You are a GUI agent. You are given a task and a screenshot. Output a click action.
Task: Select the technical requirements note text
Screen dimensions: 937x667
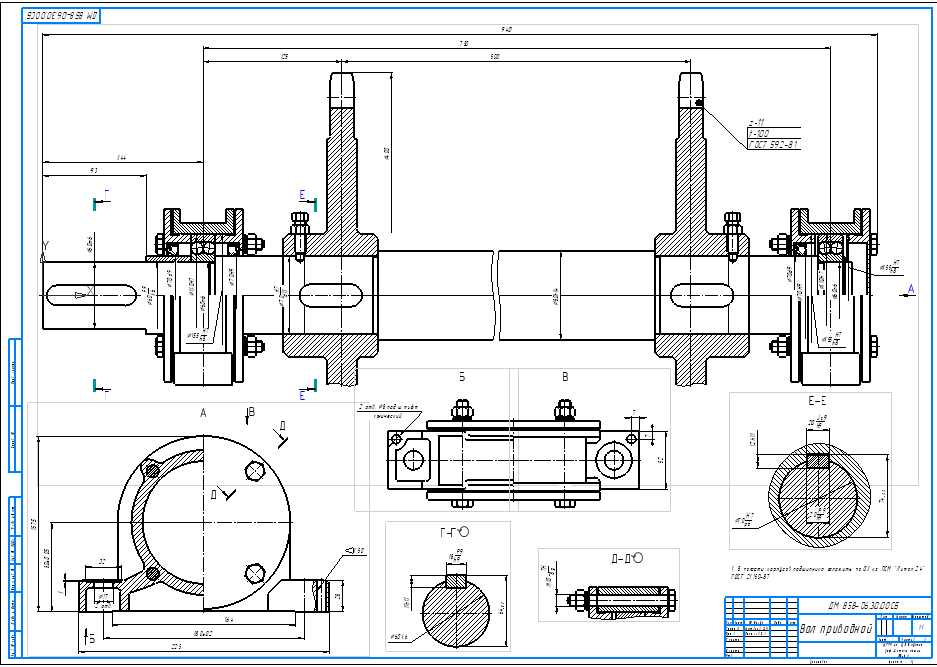click(x=790, y=573)
